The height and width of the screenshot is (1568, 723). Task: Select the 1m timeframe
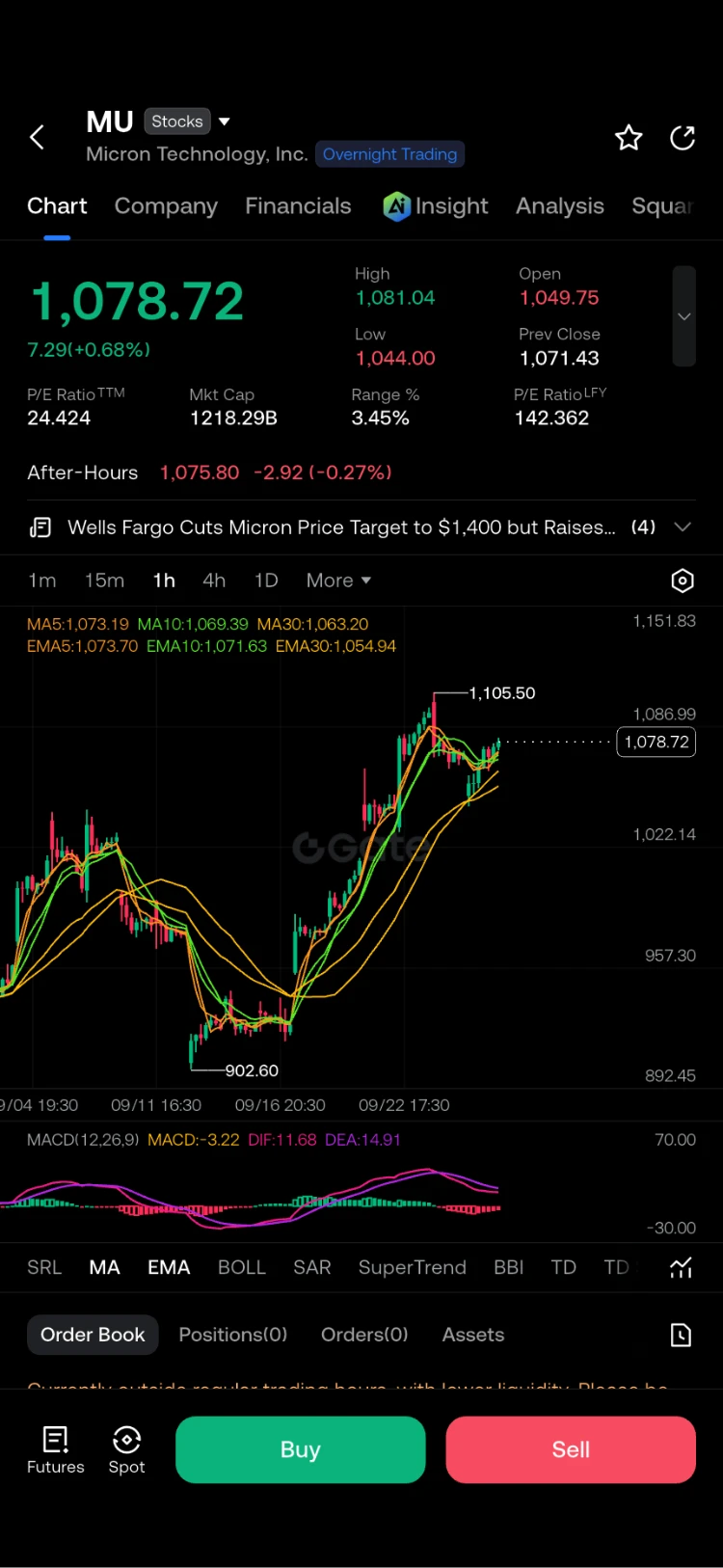point(41,581)
